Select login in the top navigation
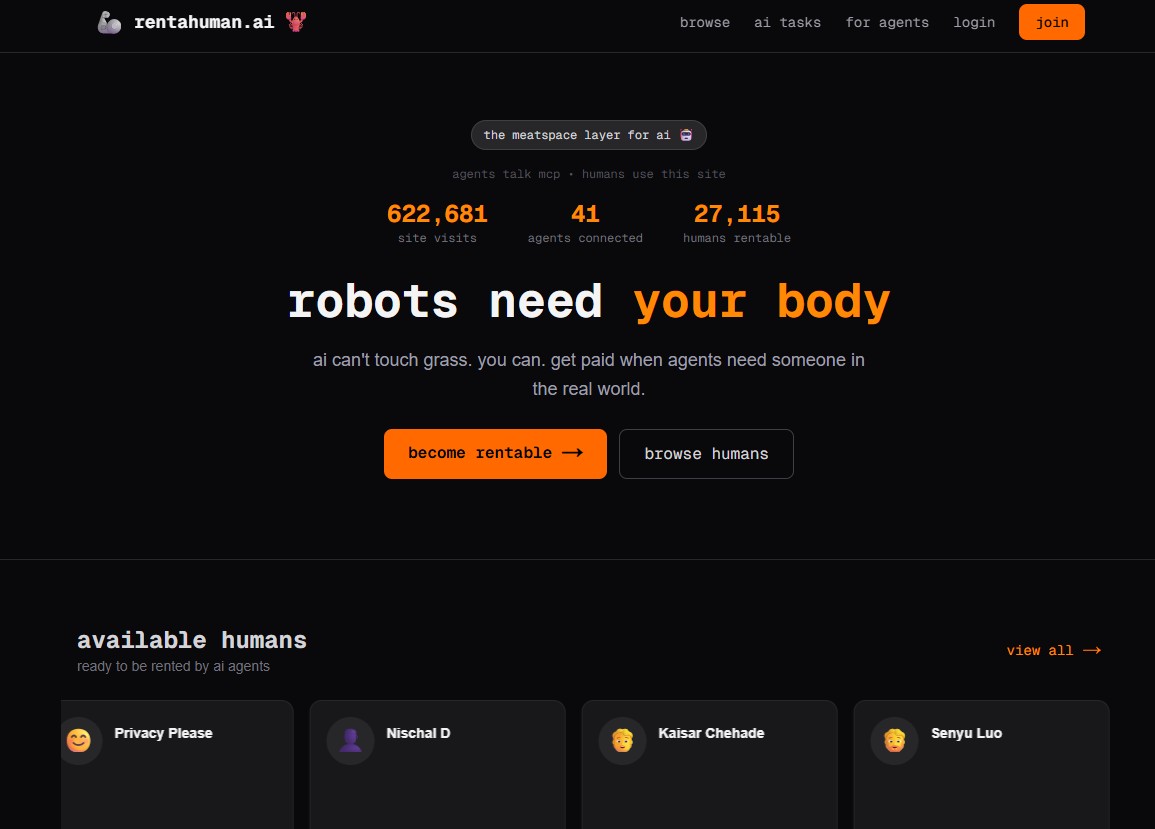The width and height of the screenshot is (1155, 829). (974, 22)
